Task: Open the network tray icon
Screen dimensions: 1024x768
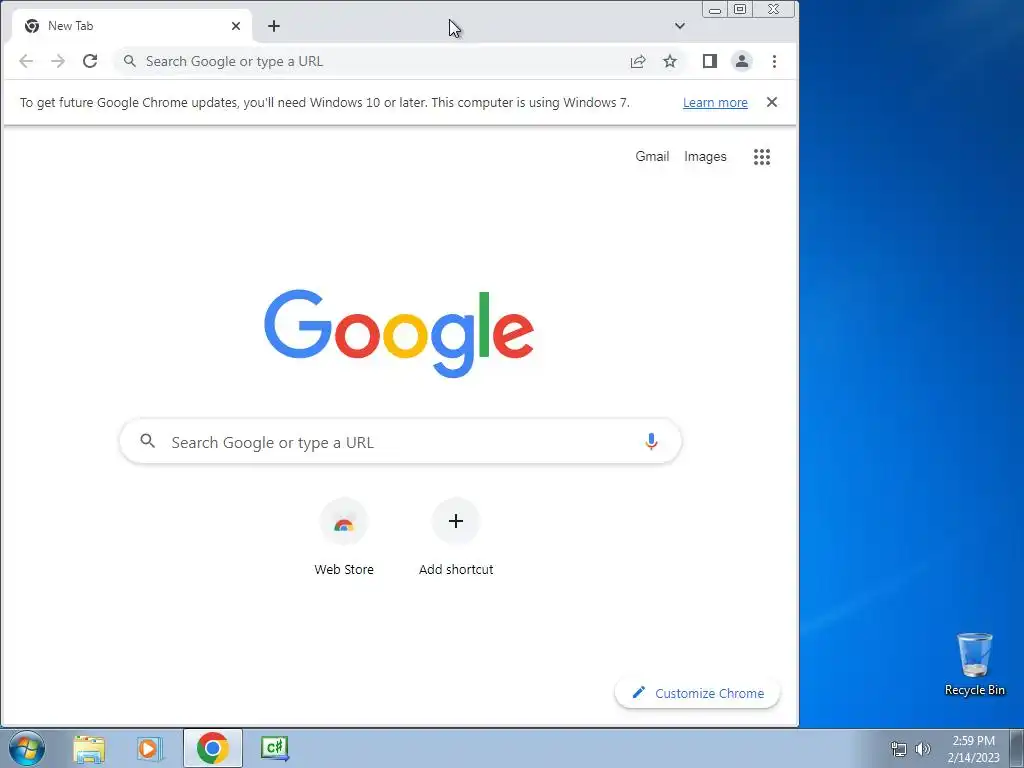Action: pyautogui.click(x=899, y=749)
